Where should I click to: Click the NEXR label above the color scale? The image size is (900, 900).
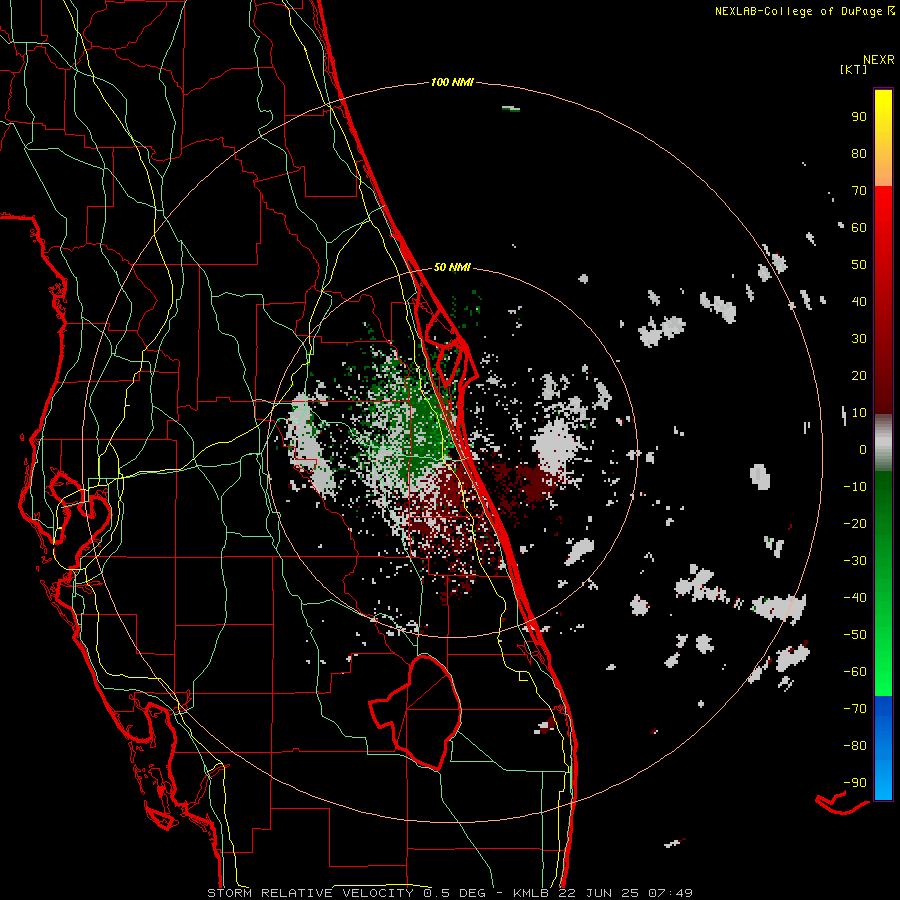pos(879,60)
